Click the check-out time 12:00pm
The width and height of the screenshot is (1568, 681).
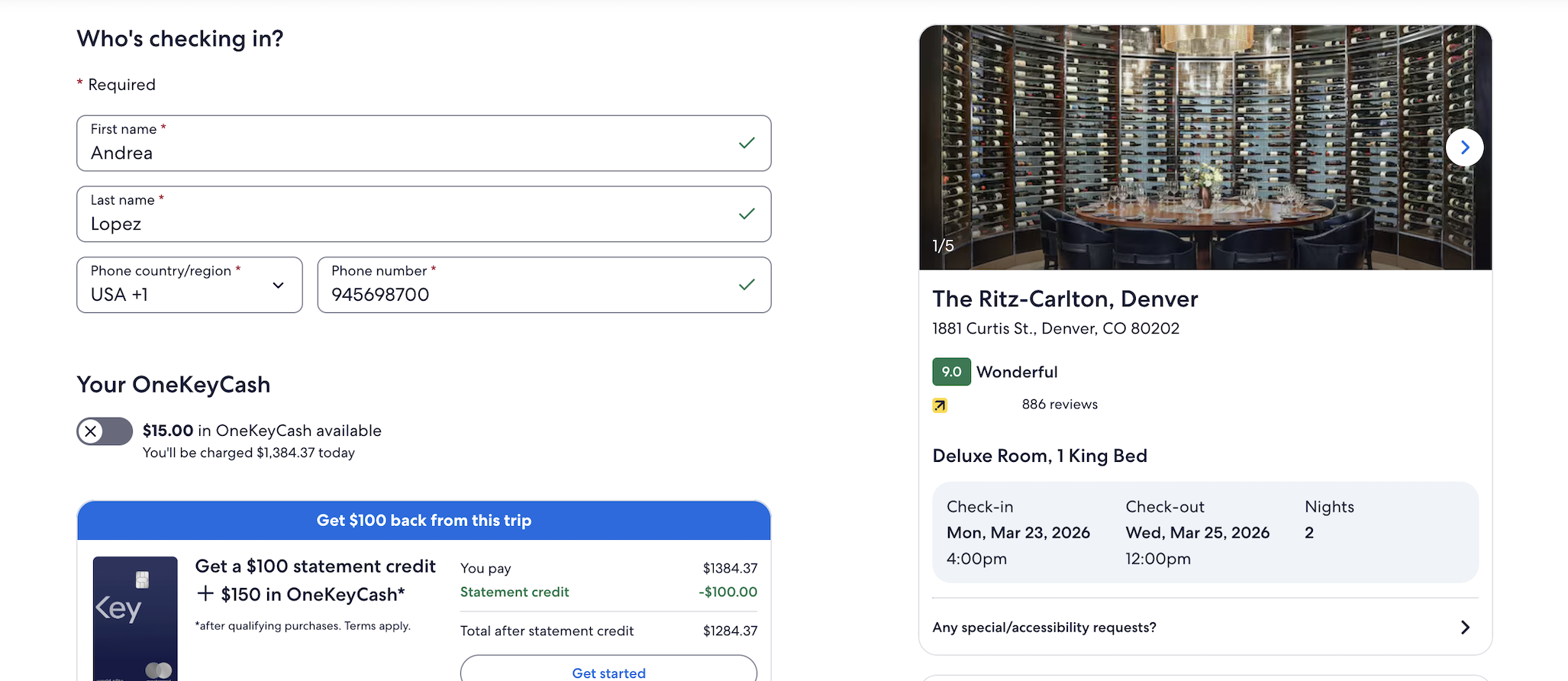click(1158, 559)
